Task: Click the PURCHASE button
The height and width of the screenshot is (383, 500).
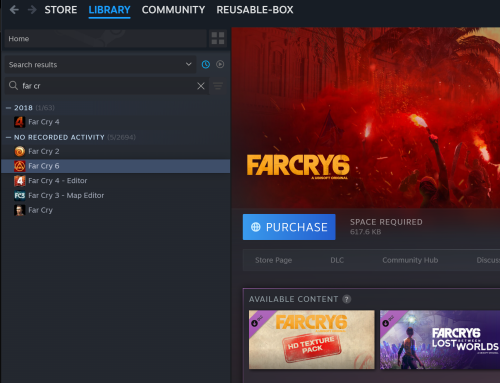Action: pyautogui.click(x=289, y=227)
